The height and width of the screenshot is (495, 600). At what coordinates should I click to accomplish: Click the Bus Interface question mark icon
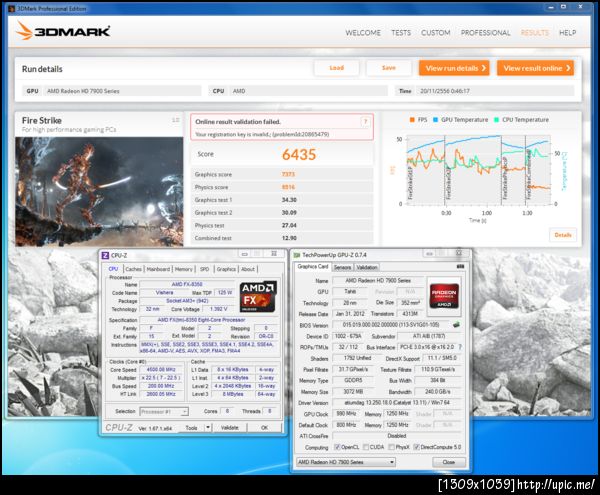(460, 347)
